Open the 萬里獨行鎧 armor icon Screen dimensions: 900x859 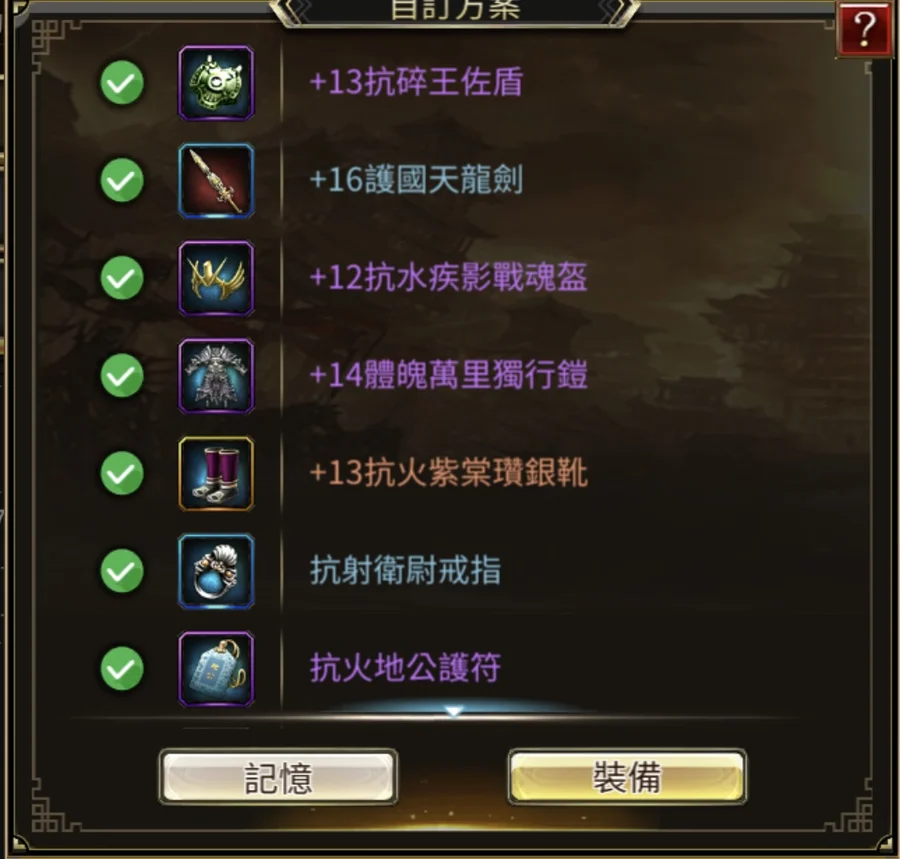coord(216,376)
